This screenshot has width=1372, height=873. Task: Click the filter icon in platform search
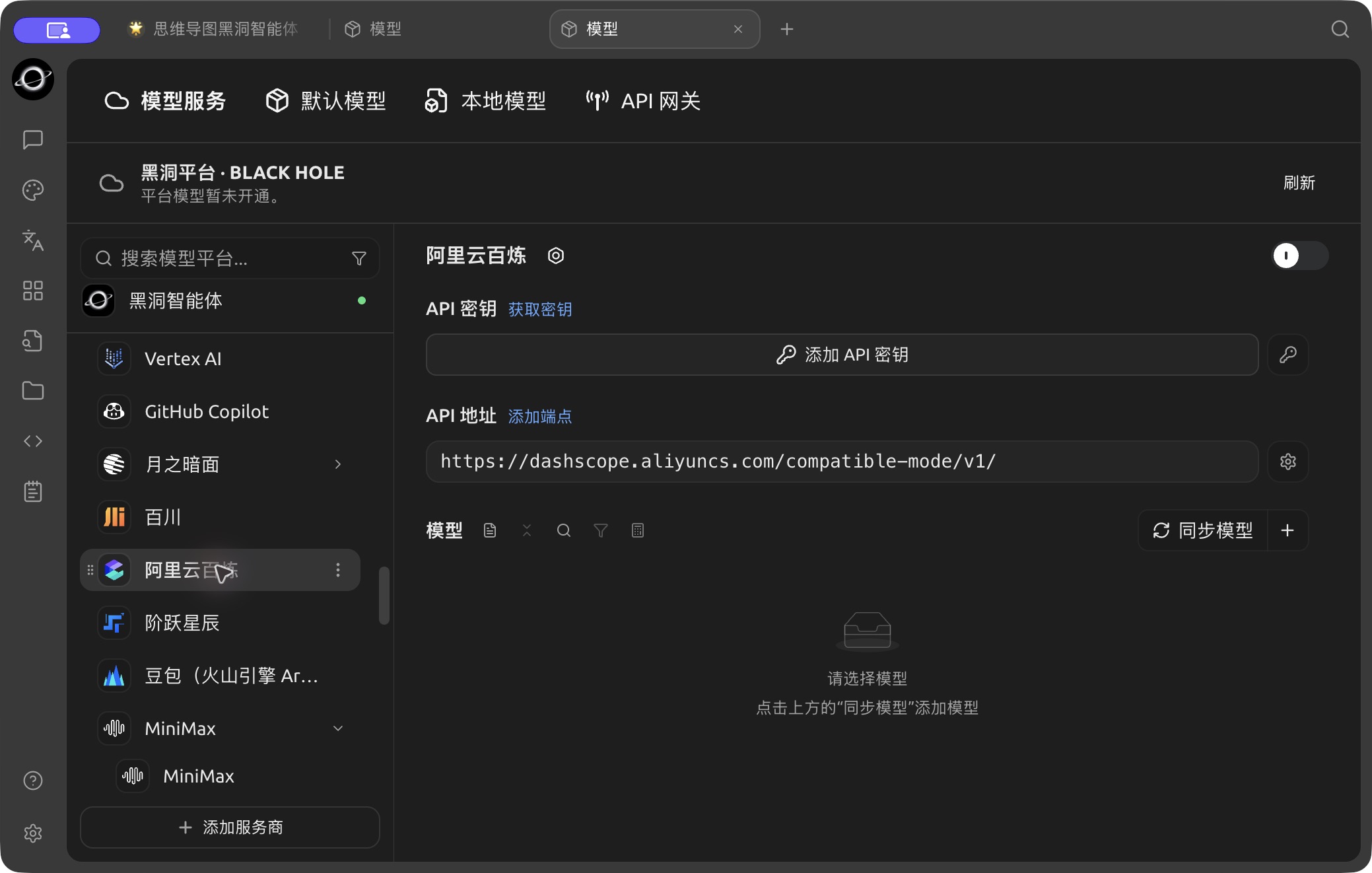coord(359,258)
